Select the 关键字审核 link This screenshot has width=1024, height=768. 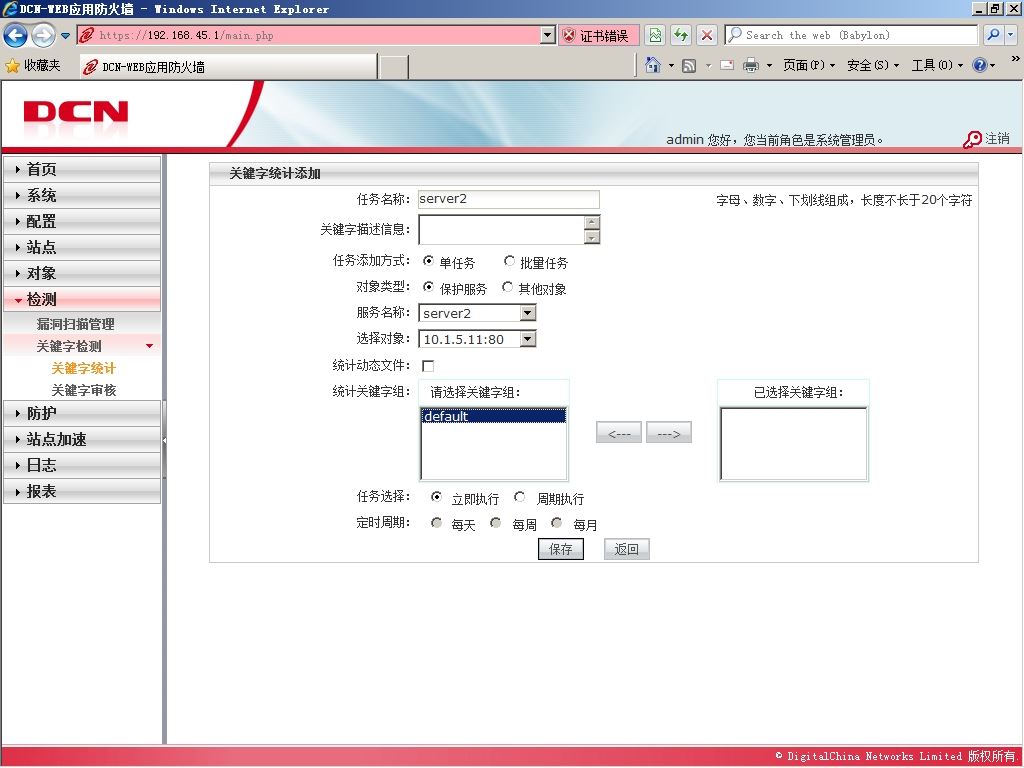pyautogui.click(x=84, y=390)
